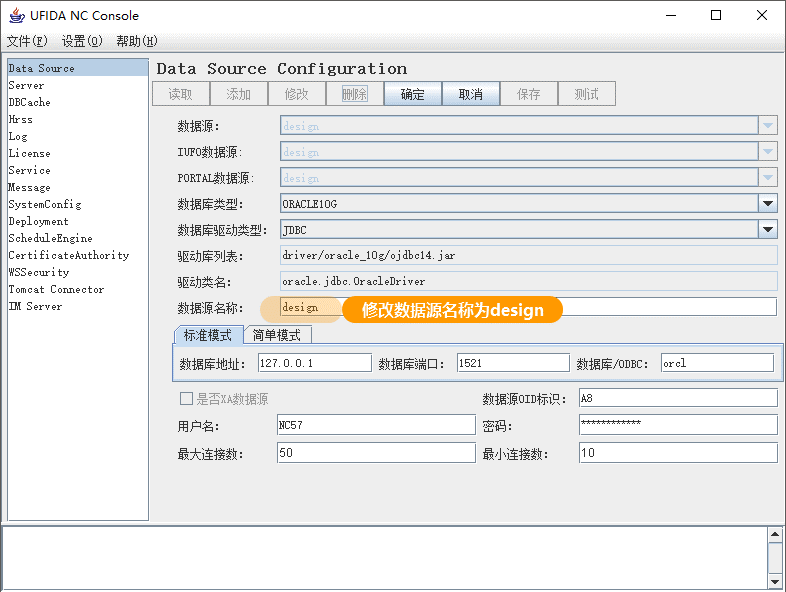Open the 文件(F) menu

click(x=27, y=41)
